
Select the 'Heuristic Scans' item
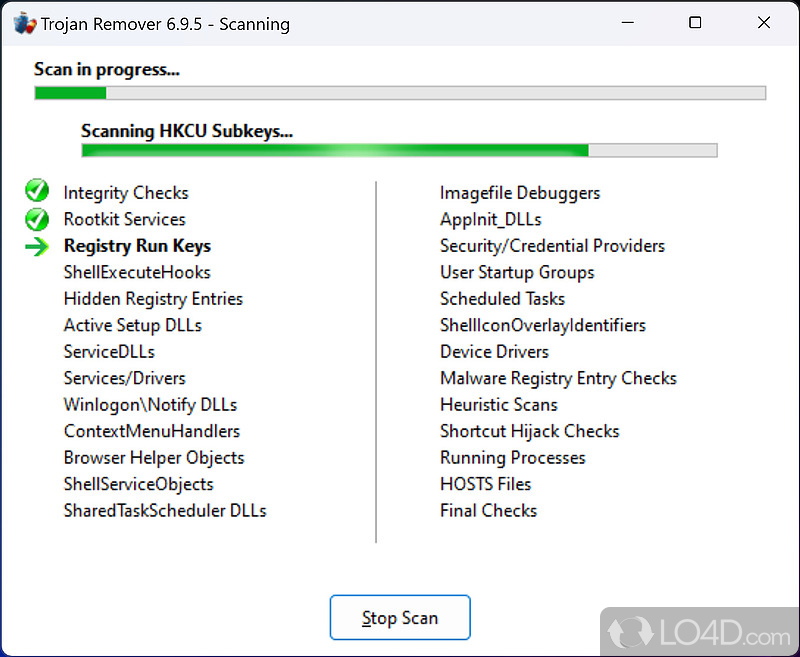[x=499, y=405]
